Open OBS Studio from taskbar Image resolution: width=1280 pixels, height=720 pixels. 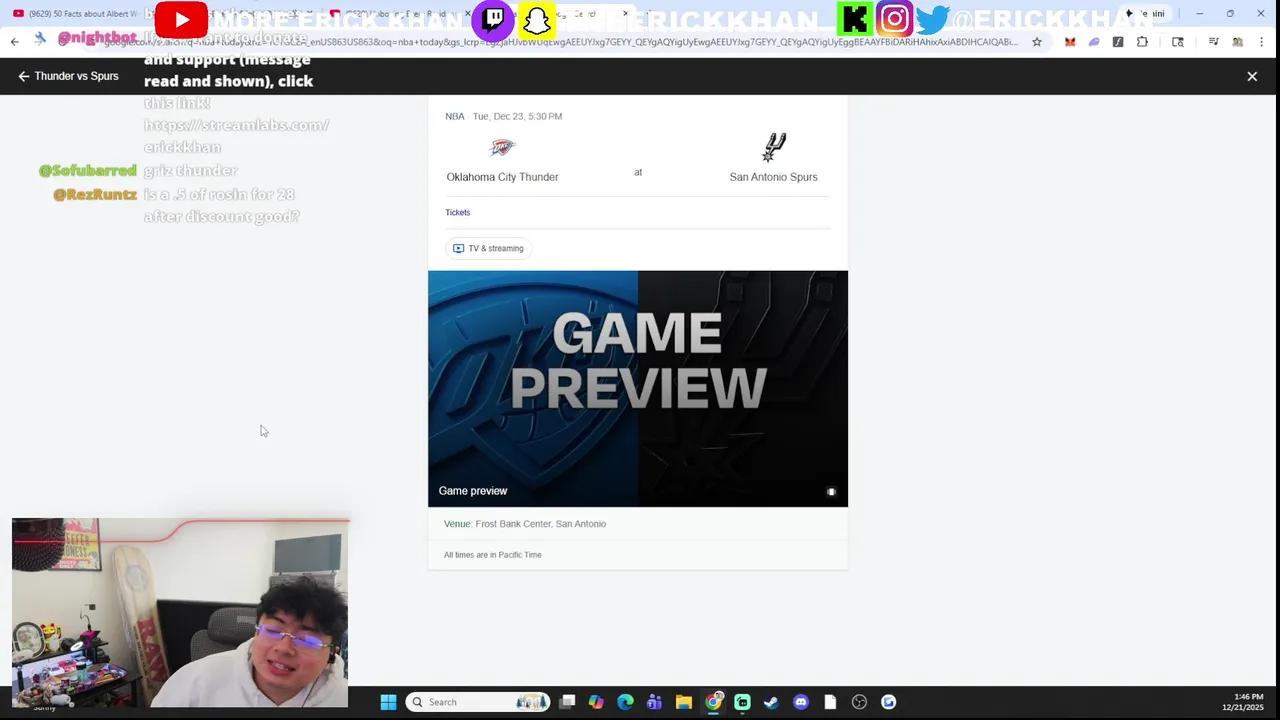[859, 702]
